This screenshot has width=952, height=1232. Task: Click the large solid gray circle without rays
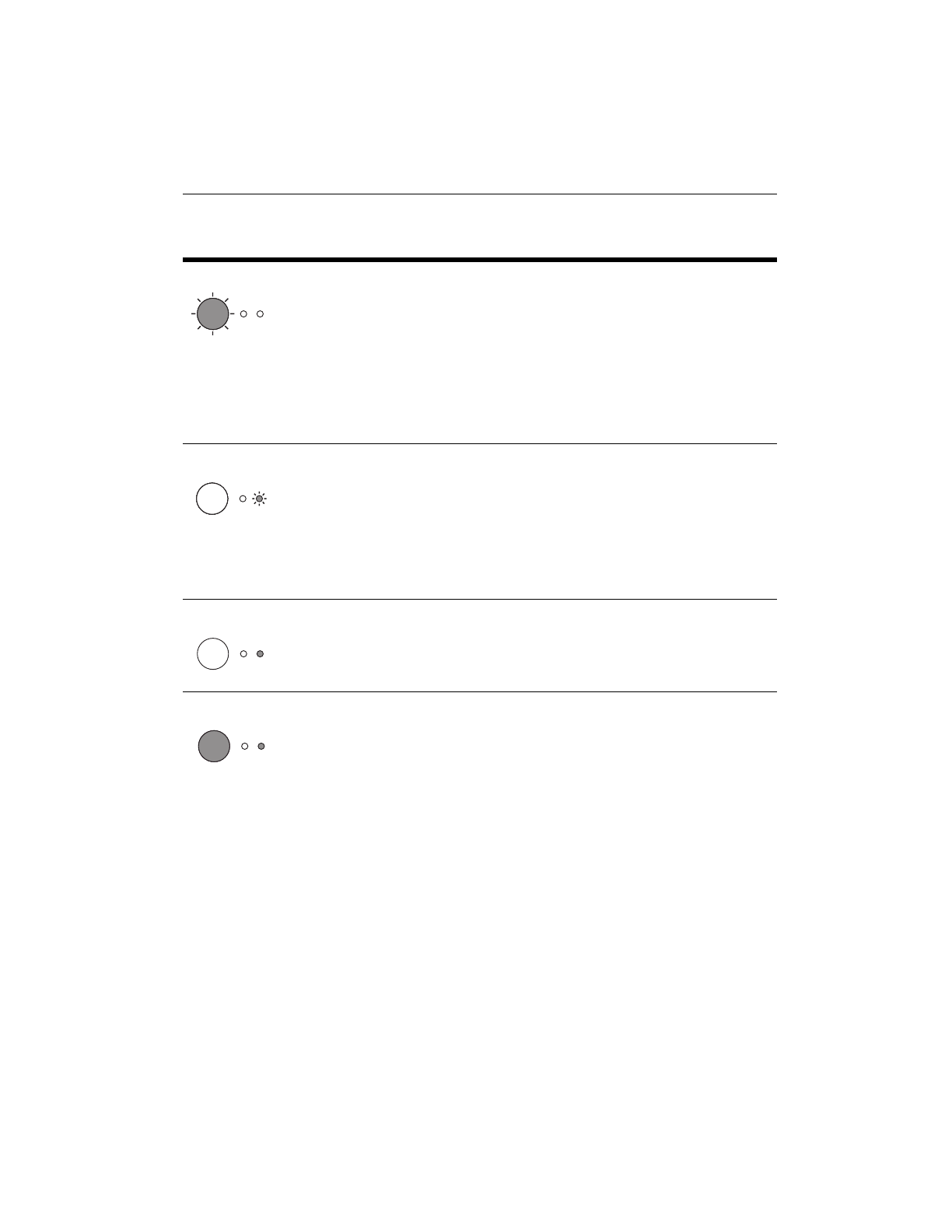point(214,746)
